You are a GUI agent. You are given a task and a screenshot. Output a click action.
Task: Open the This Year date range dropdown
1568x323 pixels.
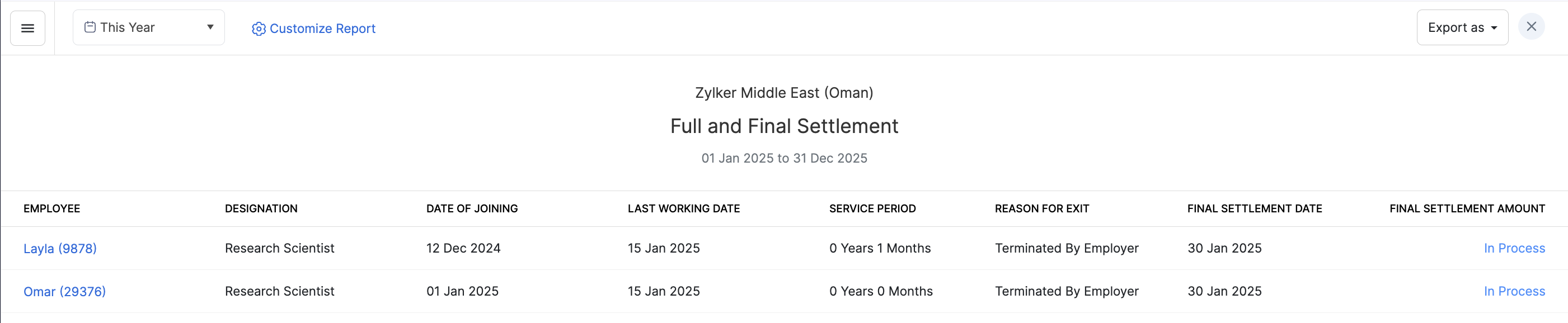148,27
